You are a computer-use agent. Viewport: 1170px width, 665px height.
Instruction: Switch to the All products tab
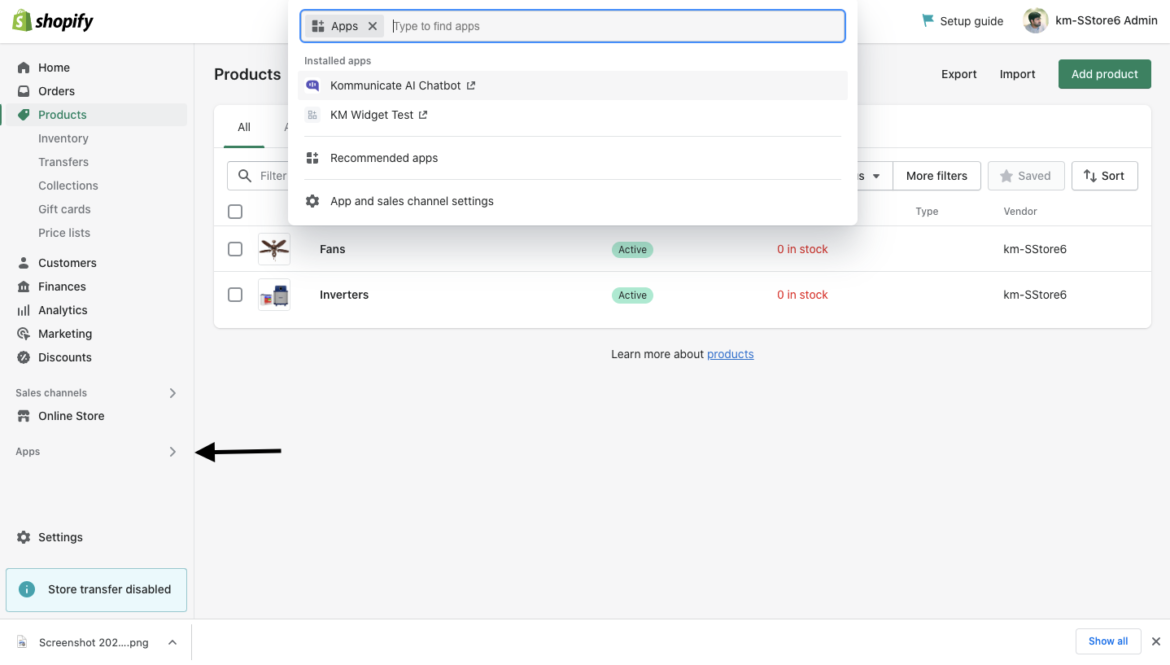click(243, 128)
